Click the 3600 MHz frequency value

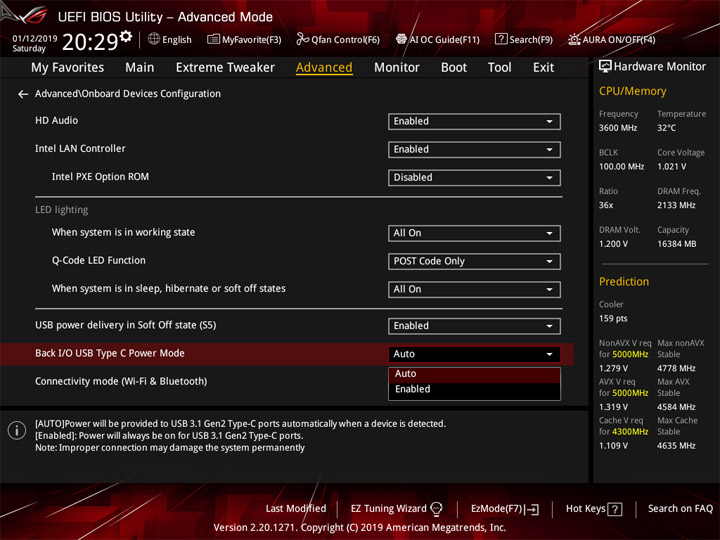click(x=618, y=128)
